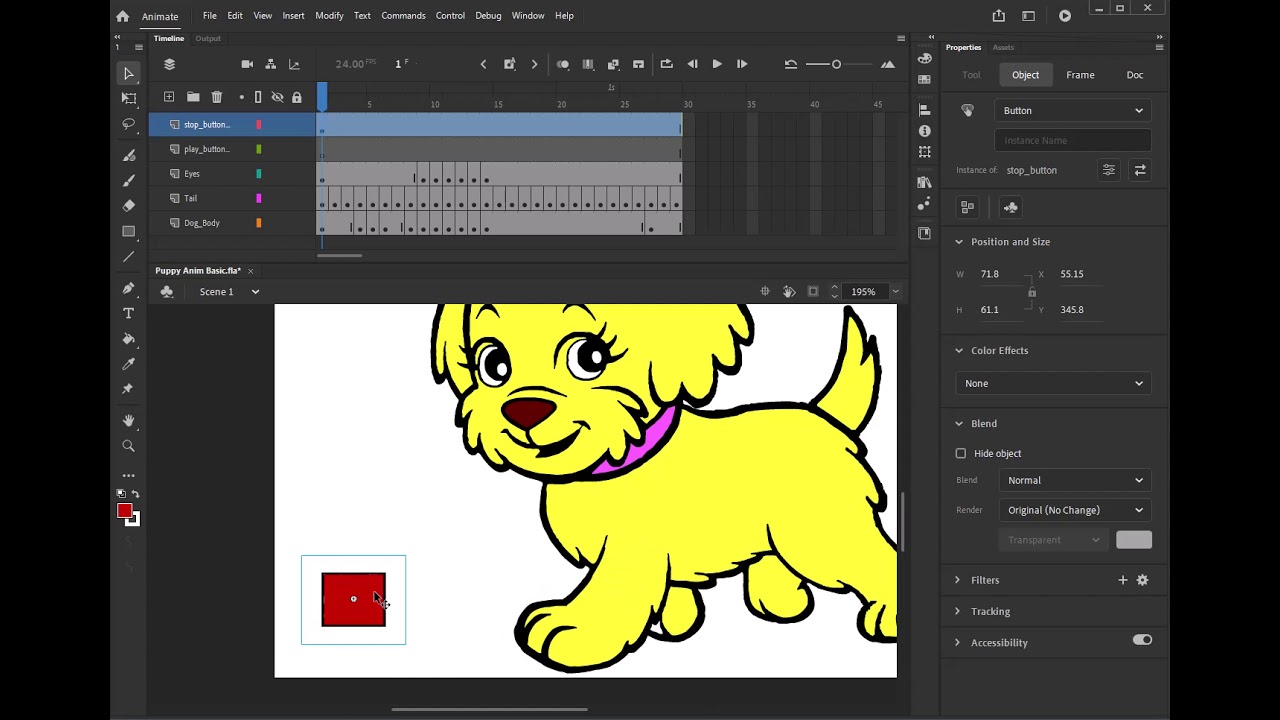Toggle lock all layers padlock
Viewport: 1280px width, 720px height.
[x=297, y=97]
